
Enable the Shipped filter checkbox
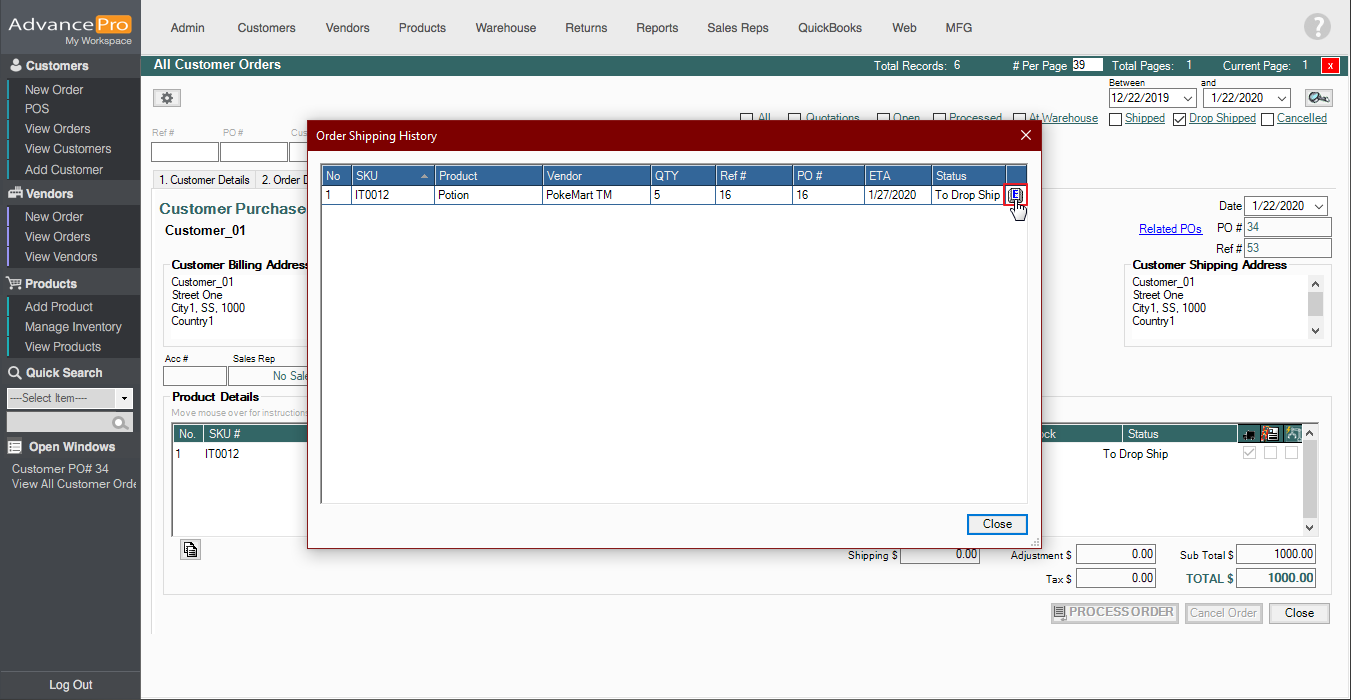[x=1116, y=119]
